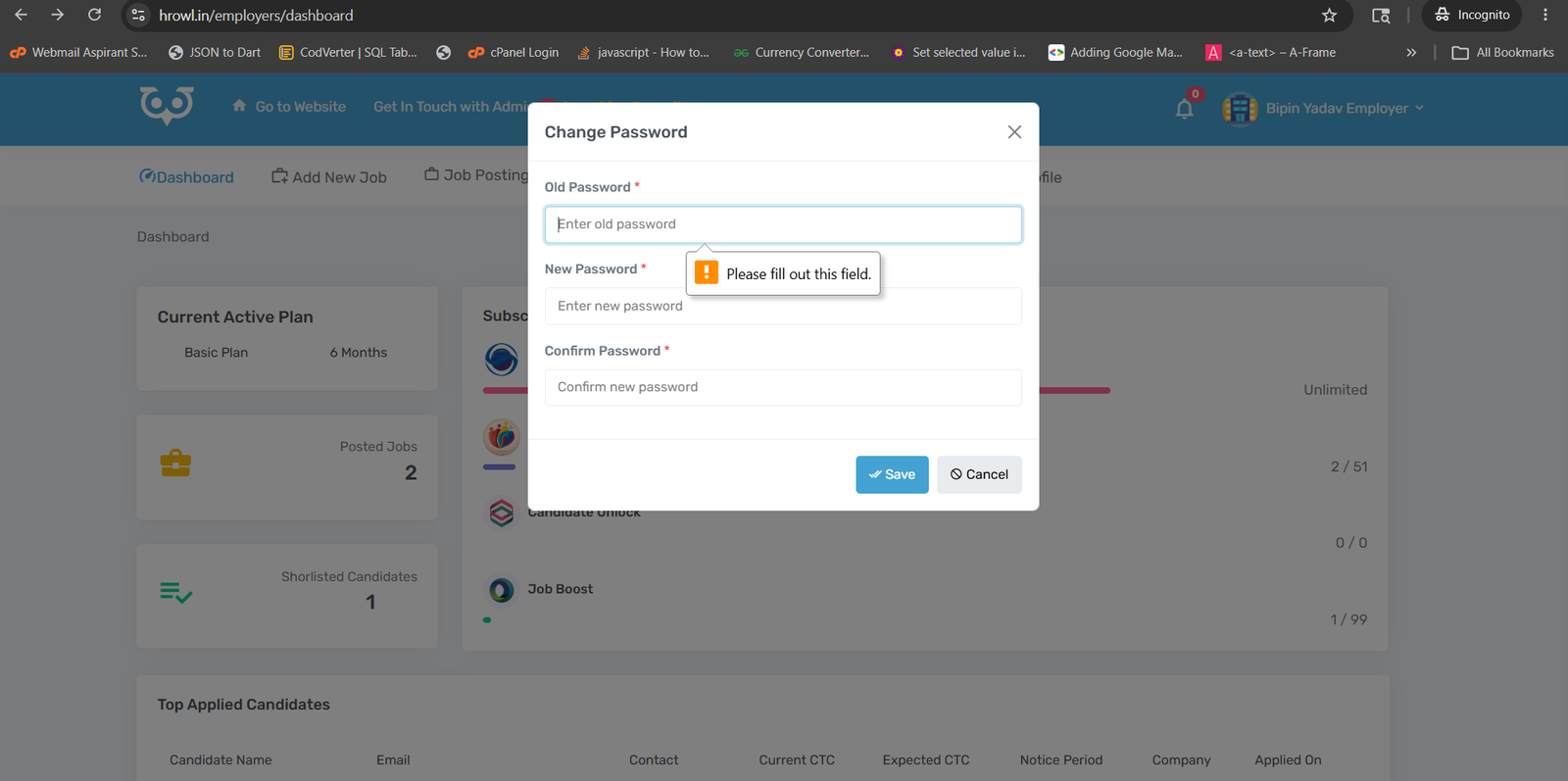1568x781 pixels.
Task: Click the Basic Plan text
Action: point(216,353)
